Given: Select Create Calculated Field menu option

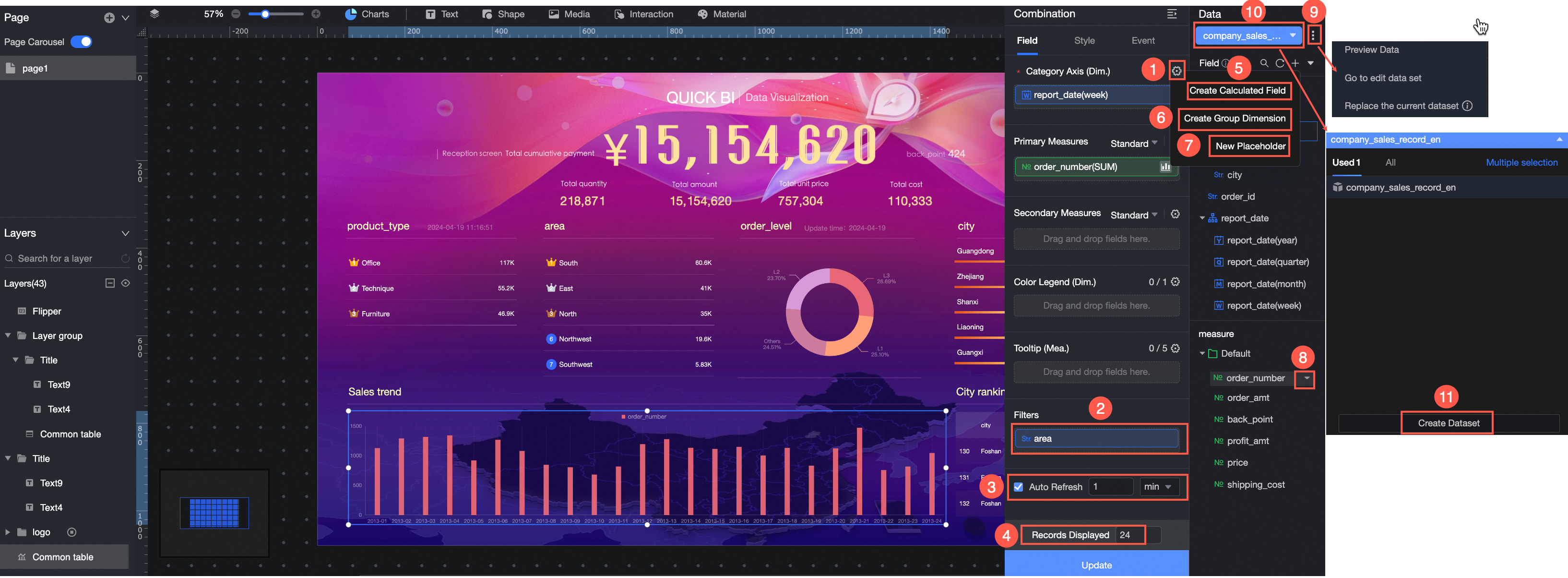Looking at the screenshot, I should coord(1237,91).
